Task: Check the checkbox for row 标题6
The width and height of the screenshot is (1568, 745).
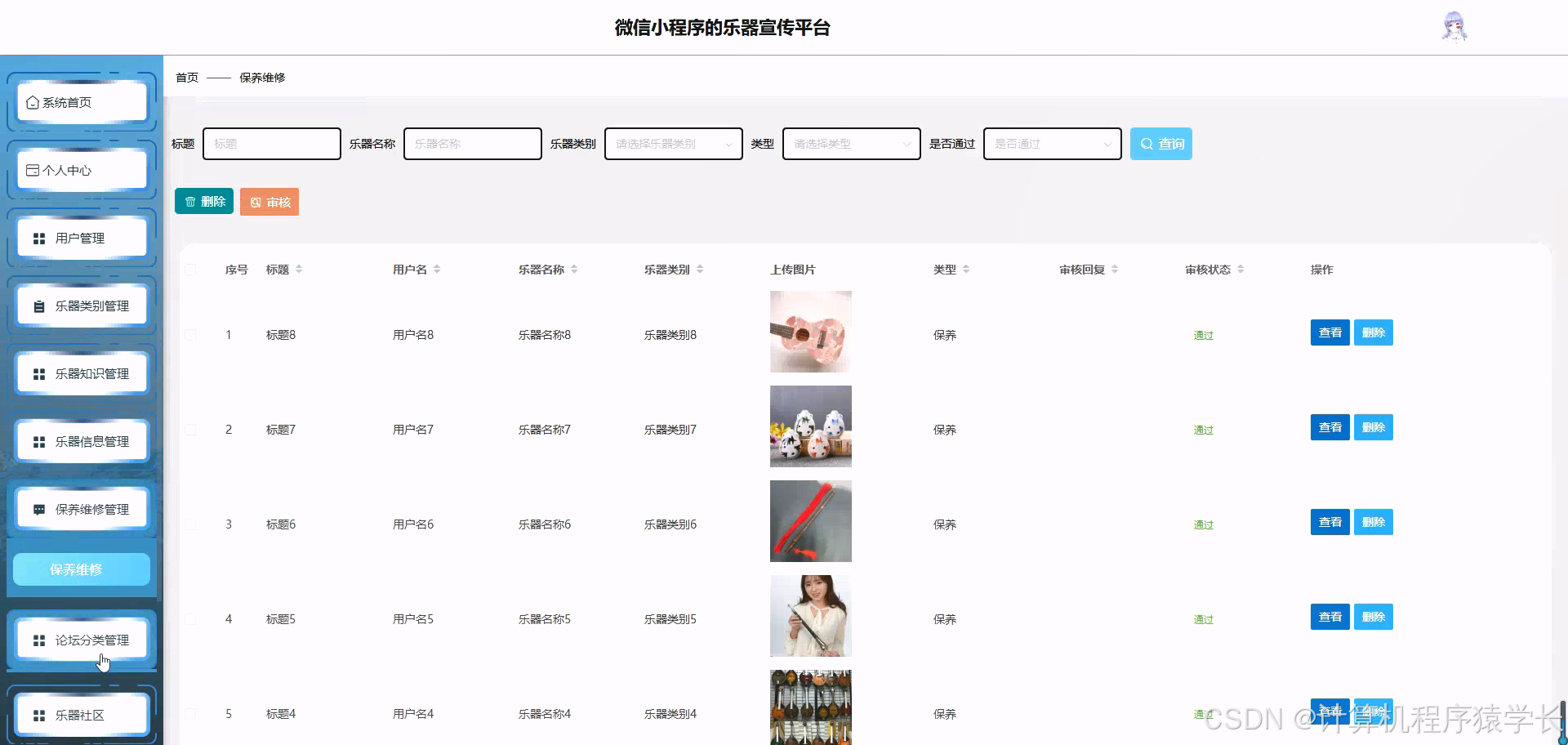Action: [x=191, y=524]
